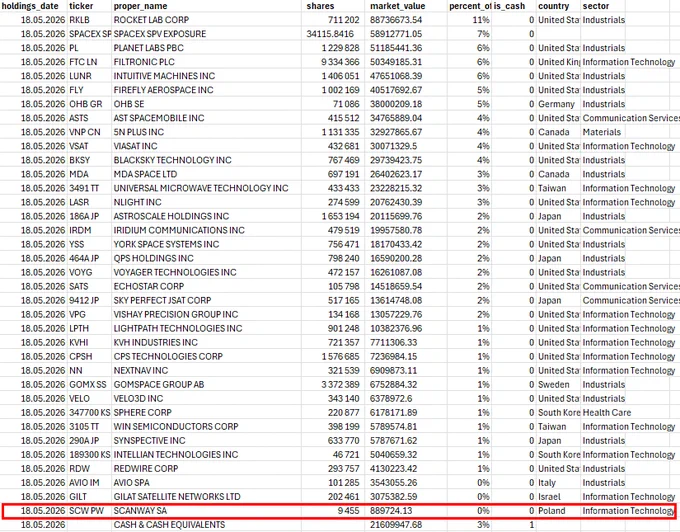Select the VOYG ticker cell
Image resolution: width=680 pixels, height=532 pixels.
tap(90, 272)
